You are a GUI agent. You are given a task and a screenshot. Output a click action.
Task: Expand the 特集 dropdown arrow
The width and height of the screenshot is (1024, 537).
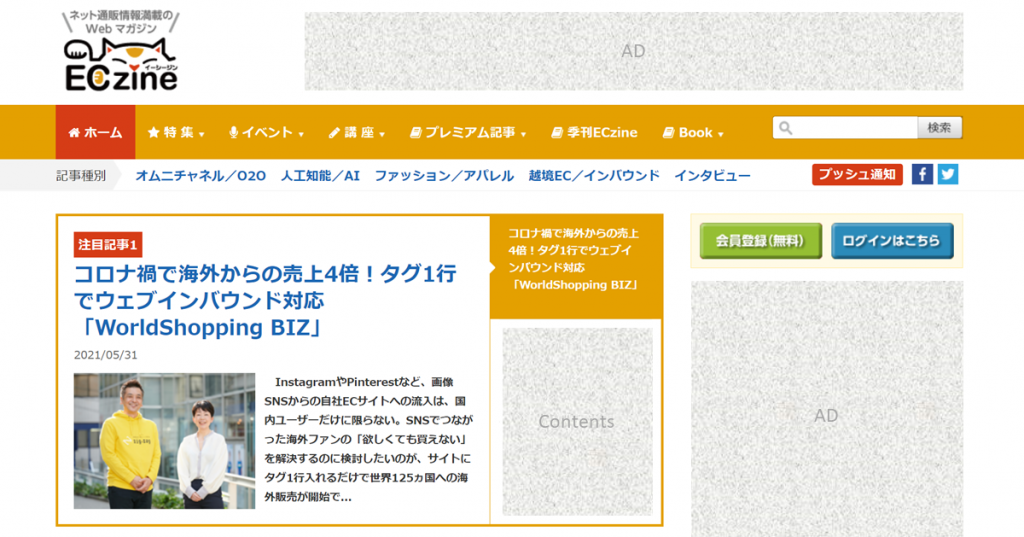click(202, 135)
